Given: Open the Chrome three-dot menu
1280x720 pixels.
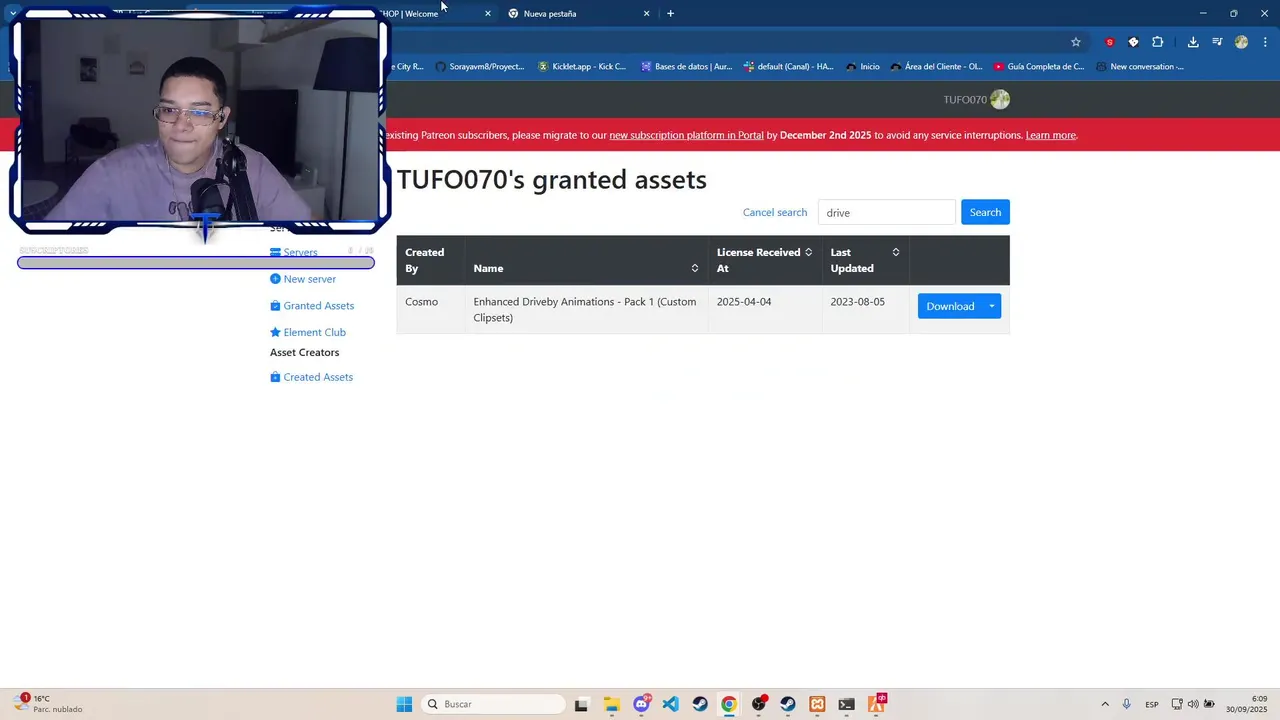Looking at the screenshot, I should (x=1265, y=42).
